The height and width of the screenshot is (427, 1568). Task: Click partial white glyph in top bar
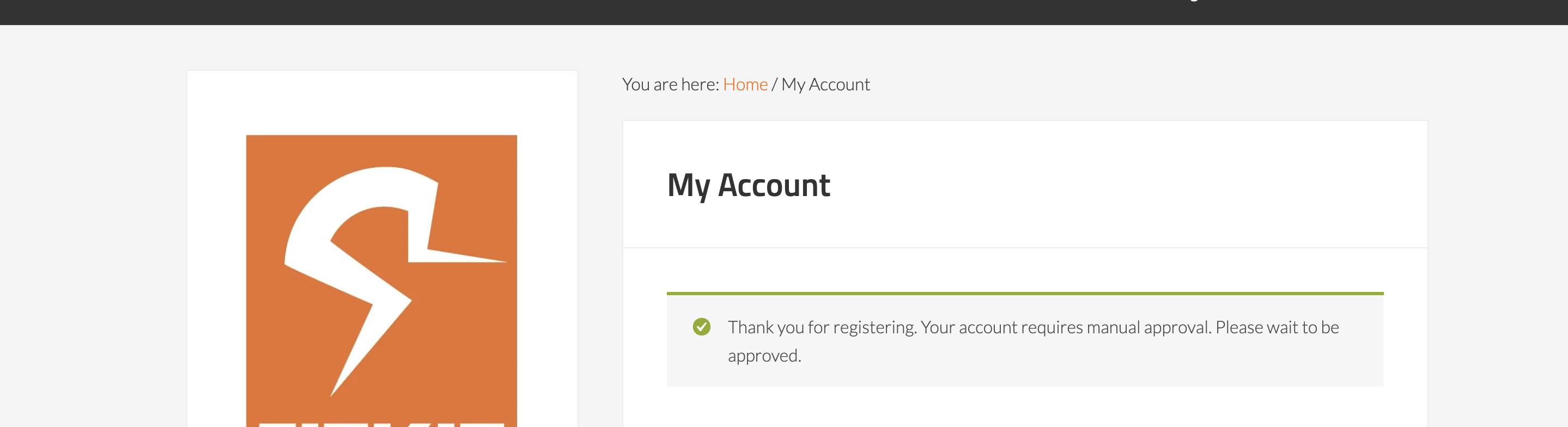tap(1194, 1)
